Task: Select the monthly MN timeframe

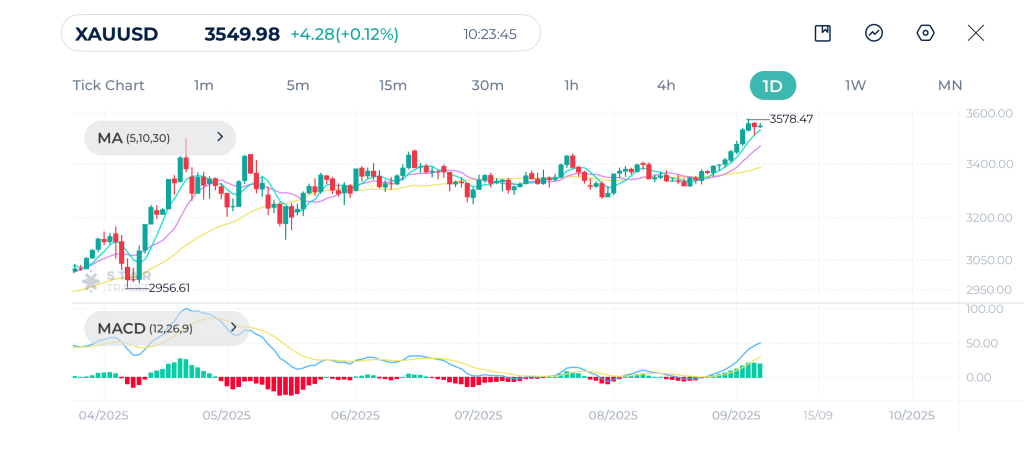Action: [x=950, y=85]
